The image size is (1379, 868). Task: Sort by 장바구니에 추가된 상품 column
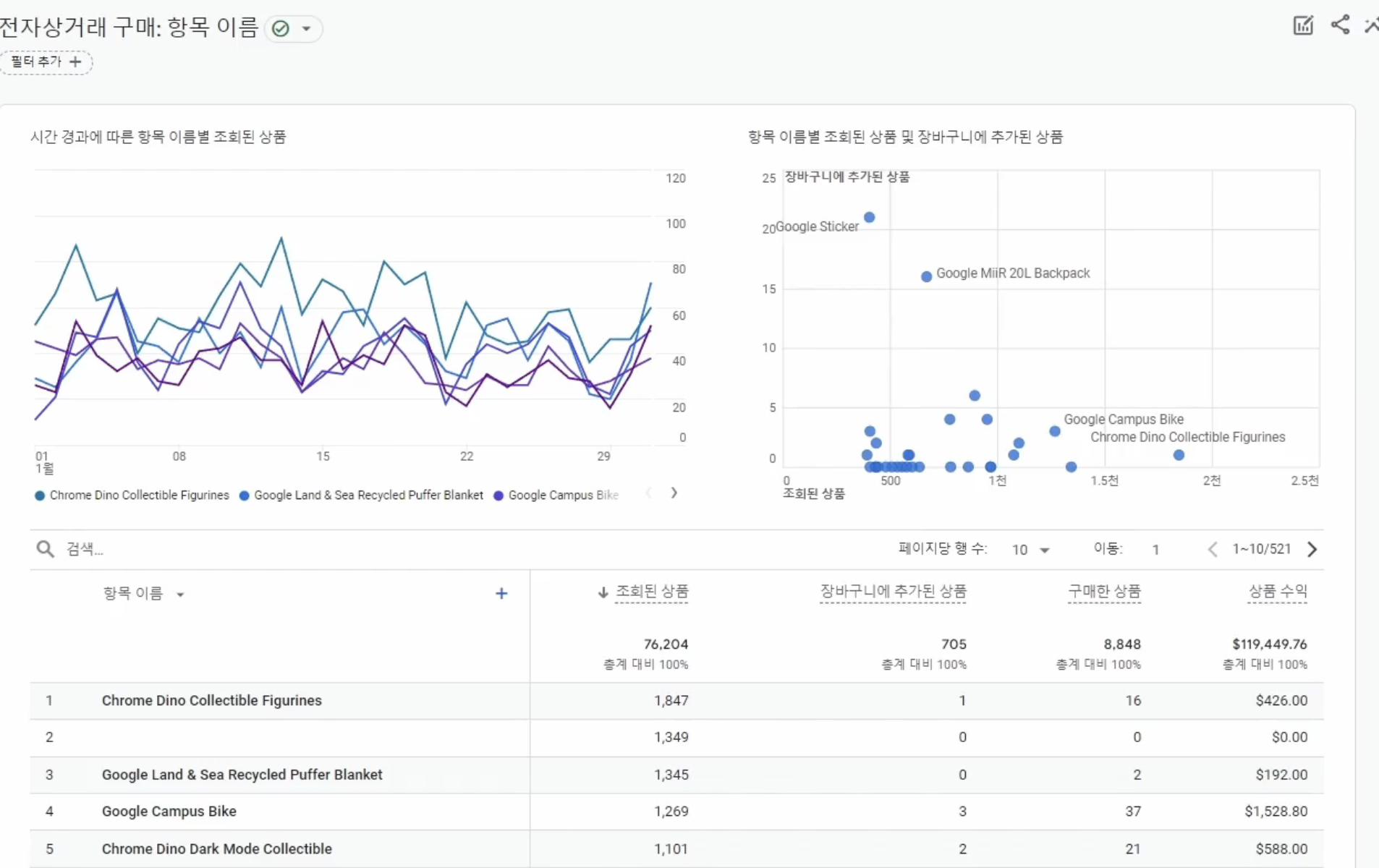point(893,592)
